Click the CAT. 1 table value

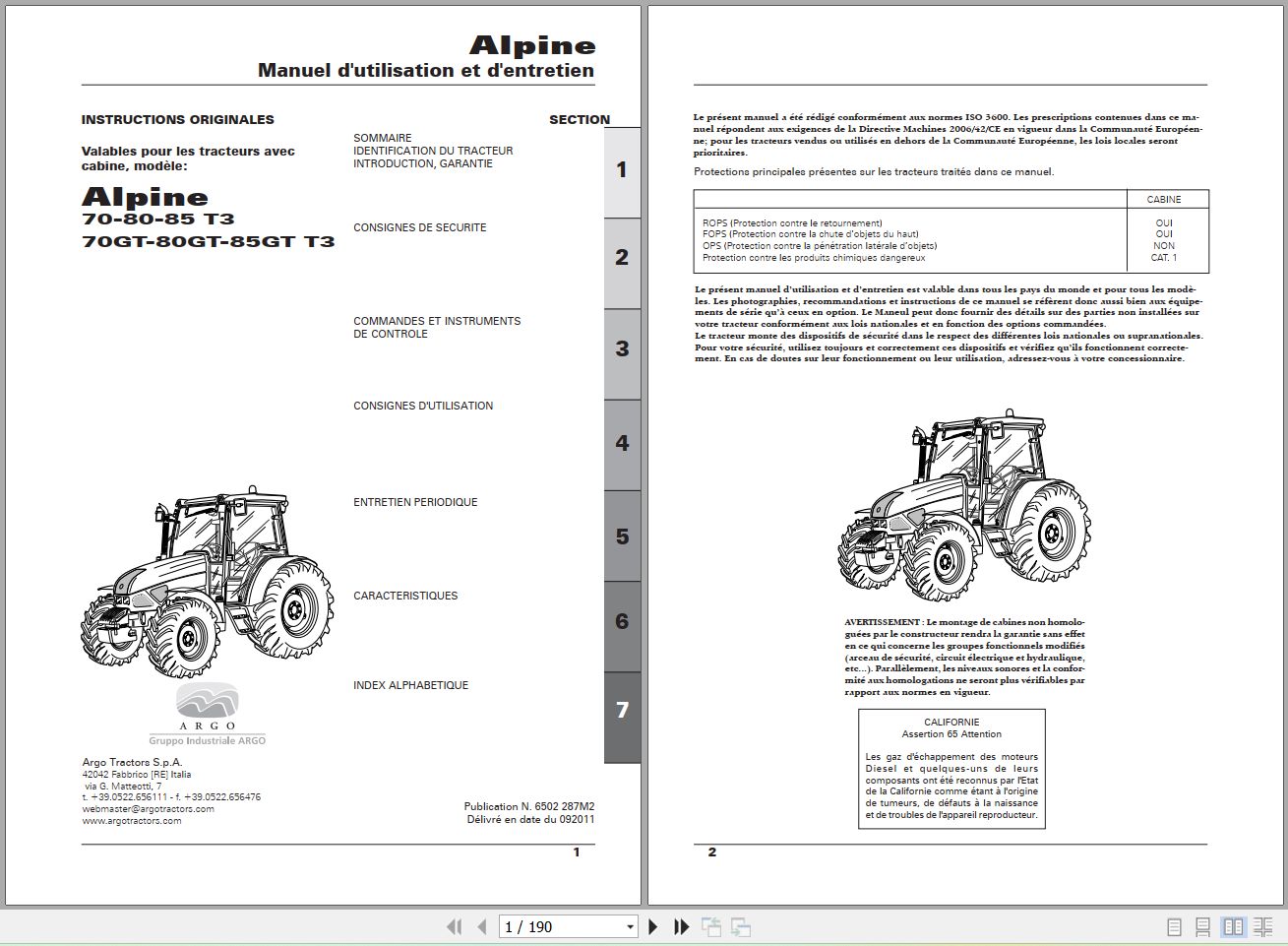(1164, 258)
